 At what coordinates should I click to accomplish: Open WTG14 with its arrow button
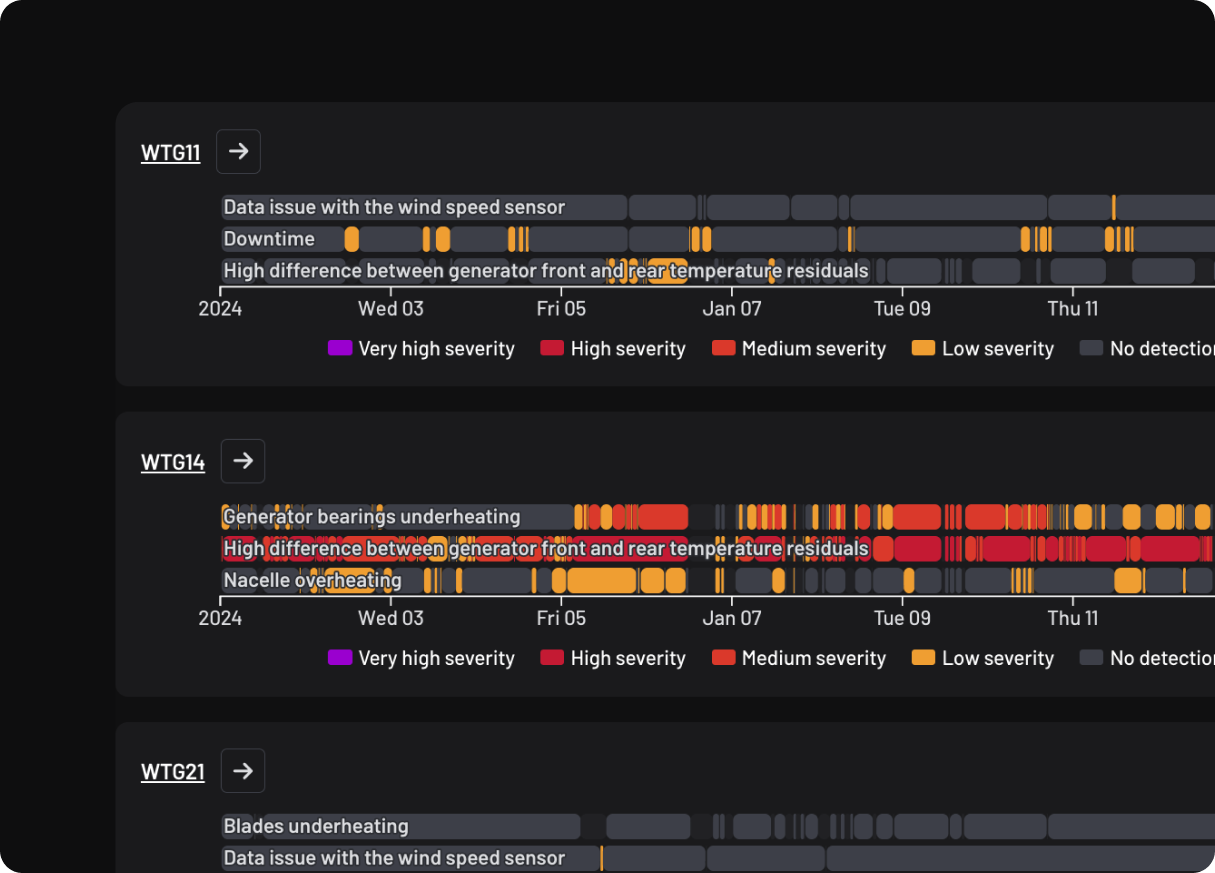(x=242, y=461)
